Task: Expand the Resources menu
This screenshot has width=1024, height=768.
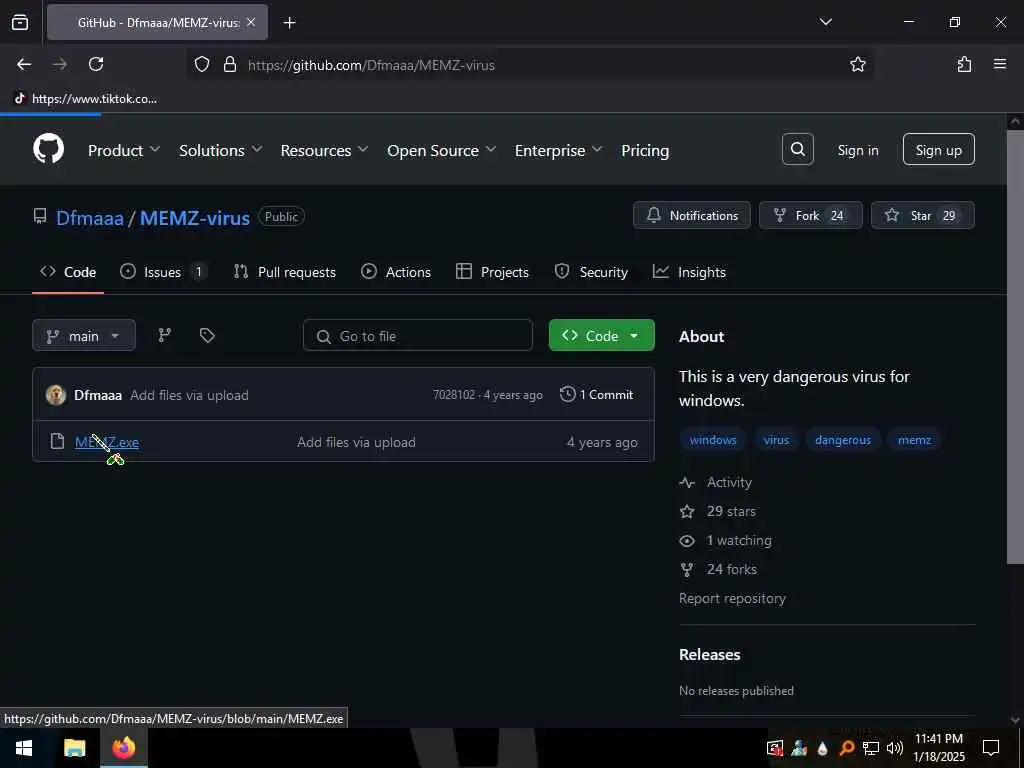Action: (324, 150)
